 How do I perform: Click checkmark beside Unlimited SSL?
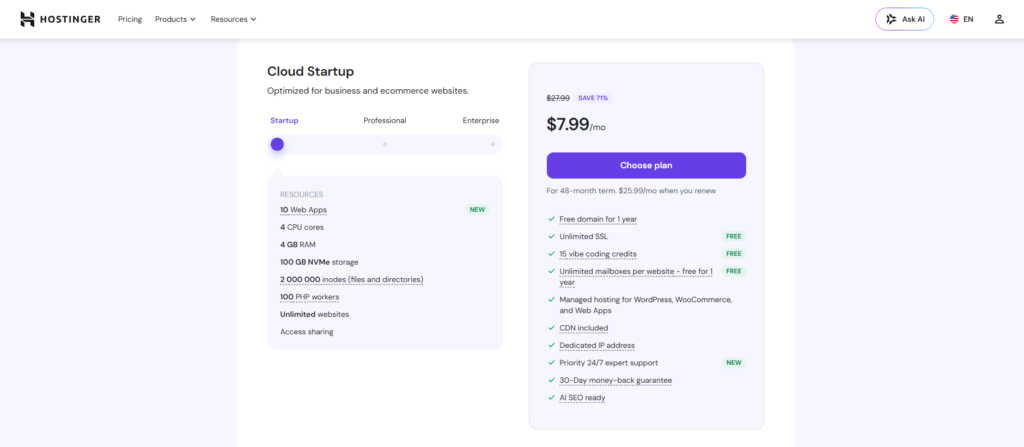(x=552, y=237)
